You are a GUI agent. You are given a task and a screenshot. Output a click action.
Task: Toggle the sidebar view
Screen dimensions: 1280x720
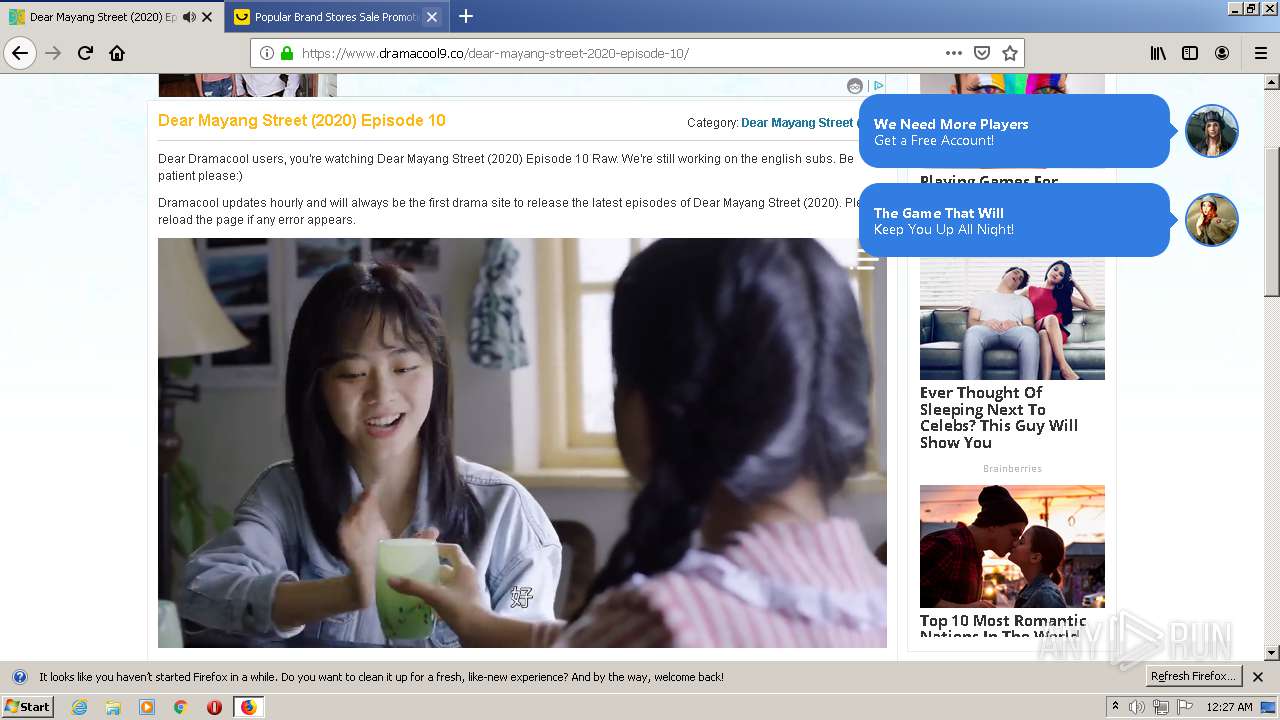pos(1190,53)
